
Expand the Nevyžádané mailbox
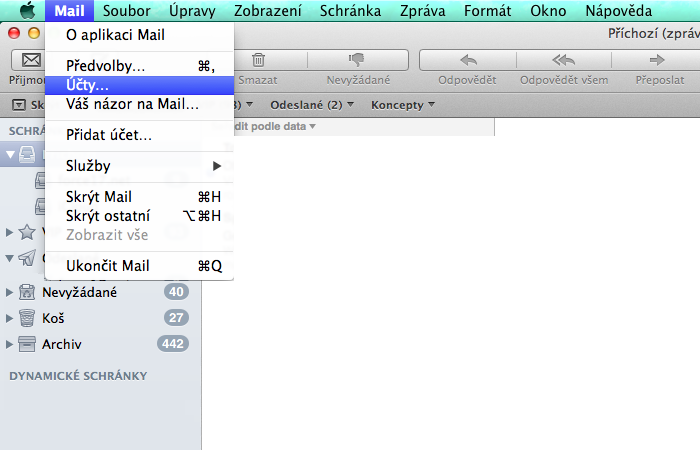coord(9,292)
